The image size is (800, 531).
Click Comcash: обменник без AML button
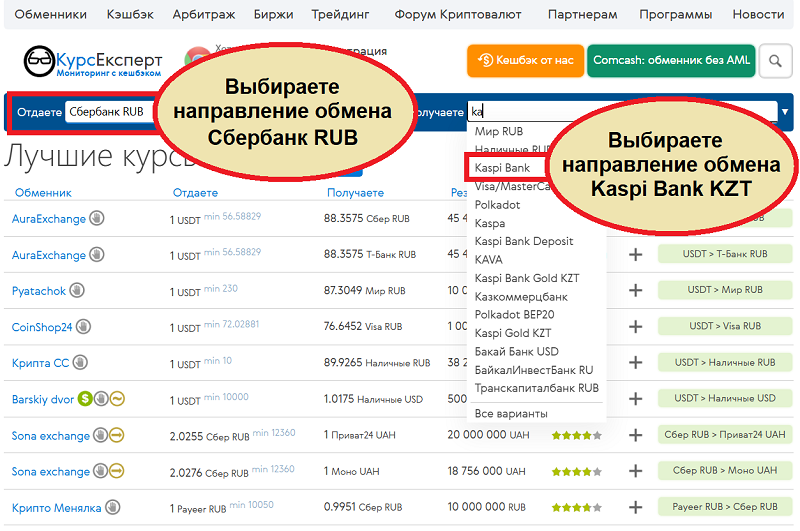(671, 61)
